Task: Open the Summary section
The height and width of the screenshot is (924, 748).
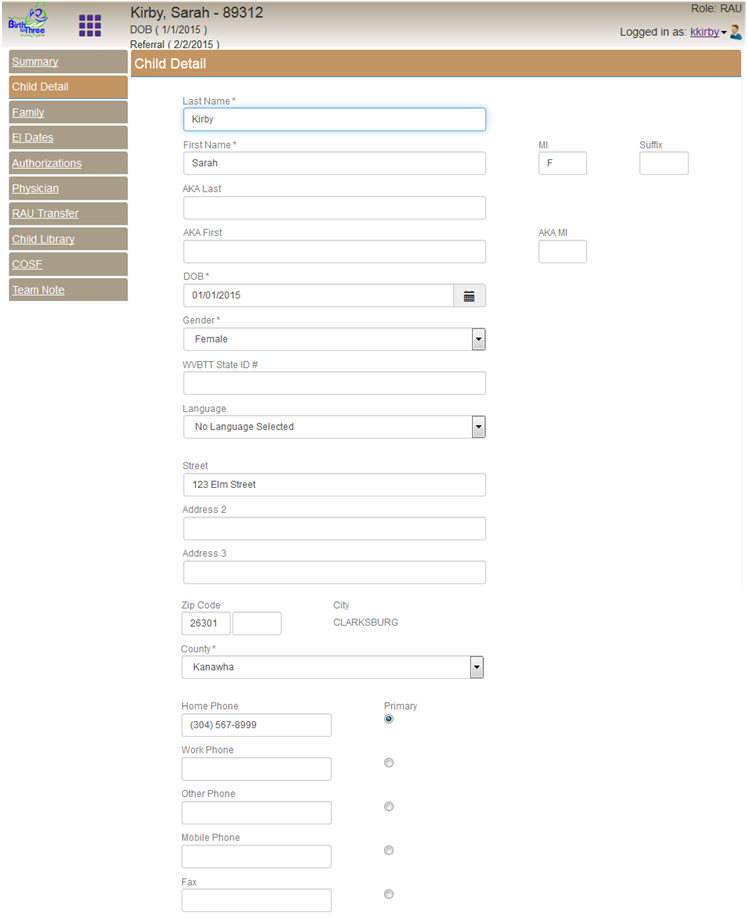Action: click(68, 62)
